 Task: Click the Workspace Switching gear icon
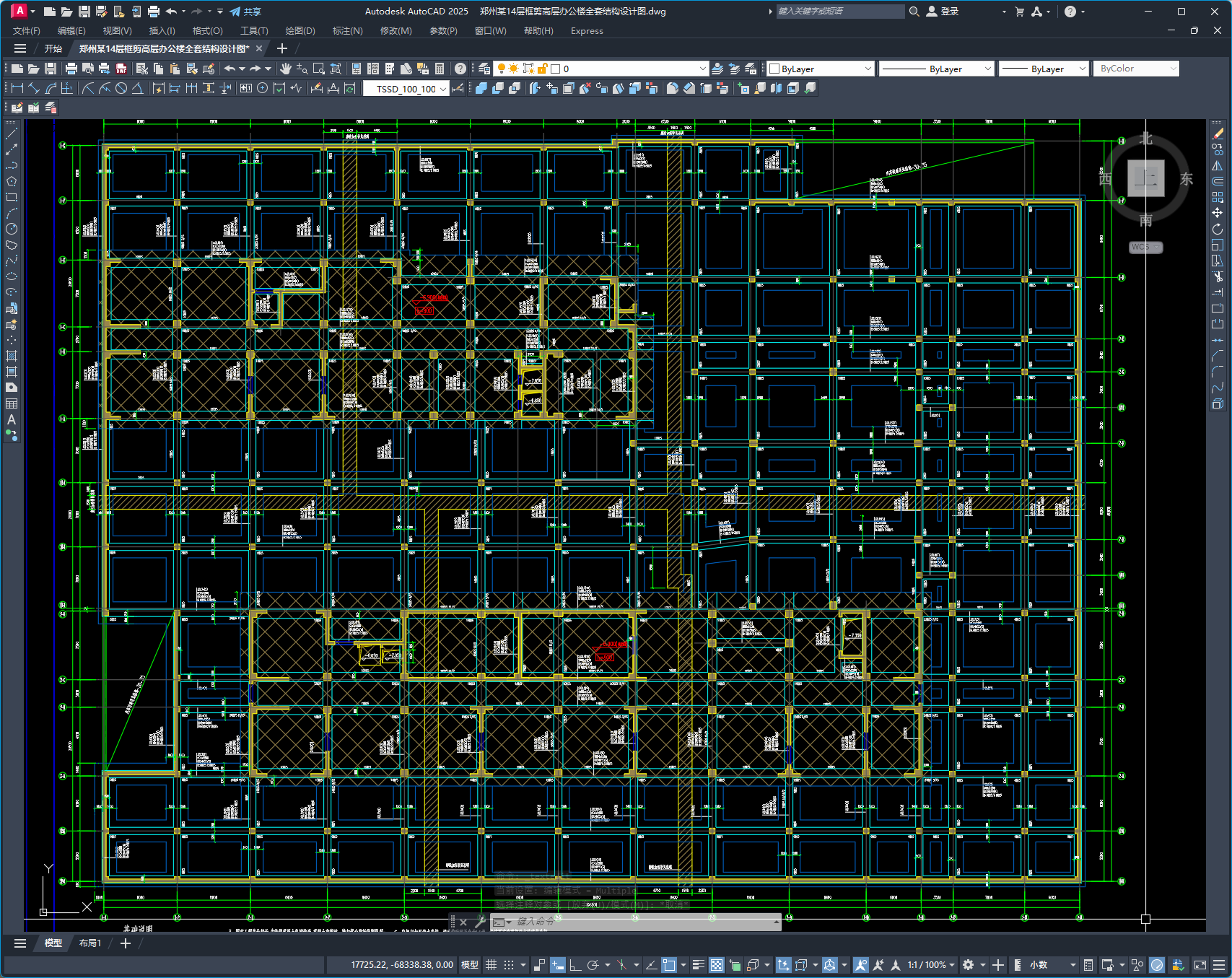click(969, 965)
